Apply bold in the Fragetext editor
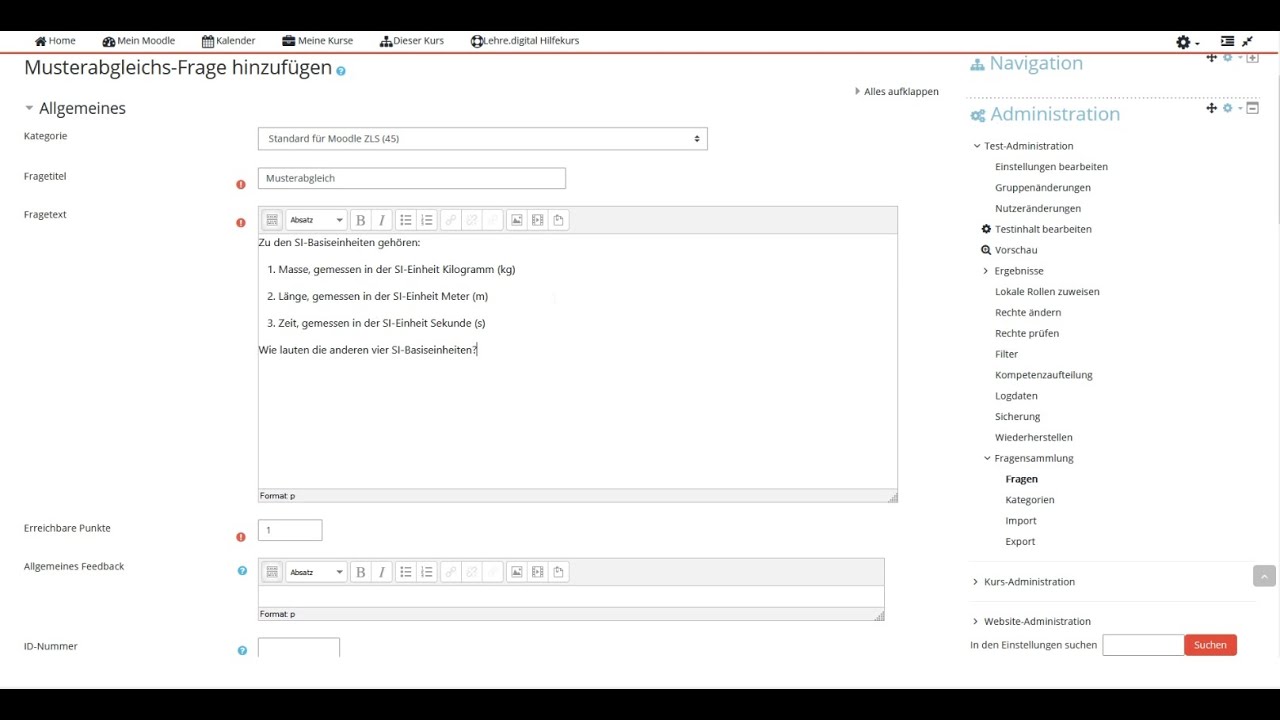This screenshot has width=1280, height=720. [x=360, y=220]
